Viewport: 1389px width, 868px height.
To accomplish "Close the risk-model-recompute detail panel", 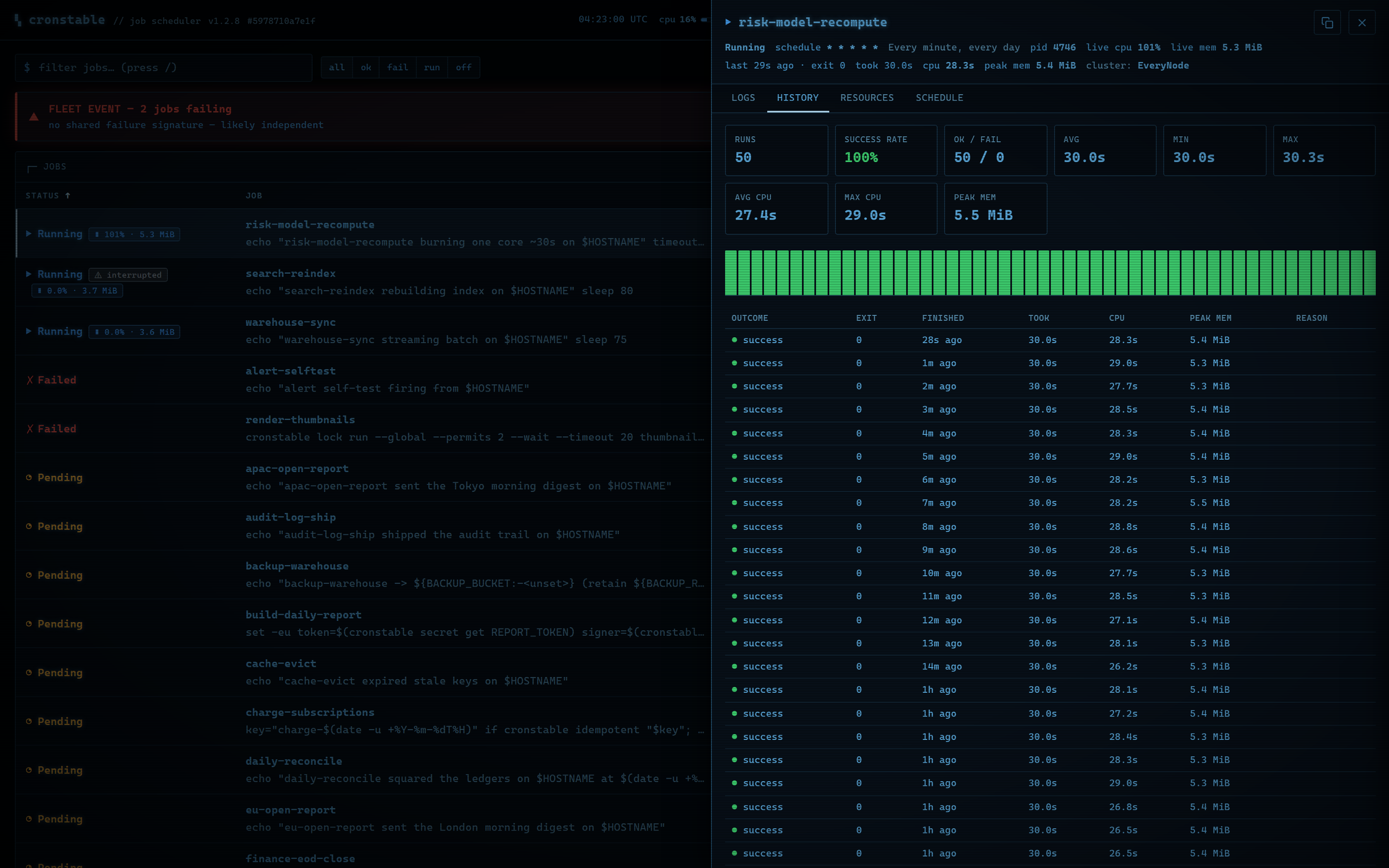I will pos(1361,22).
